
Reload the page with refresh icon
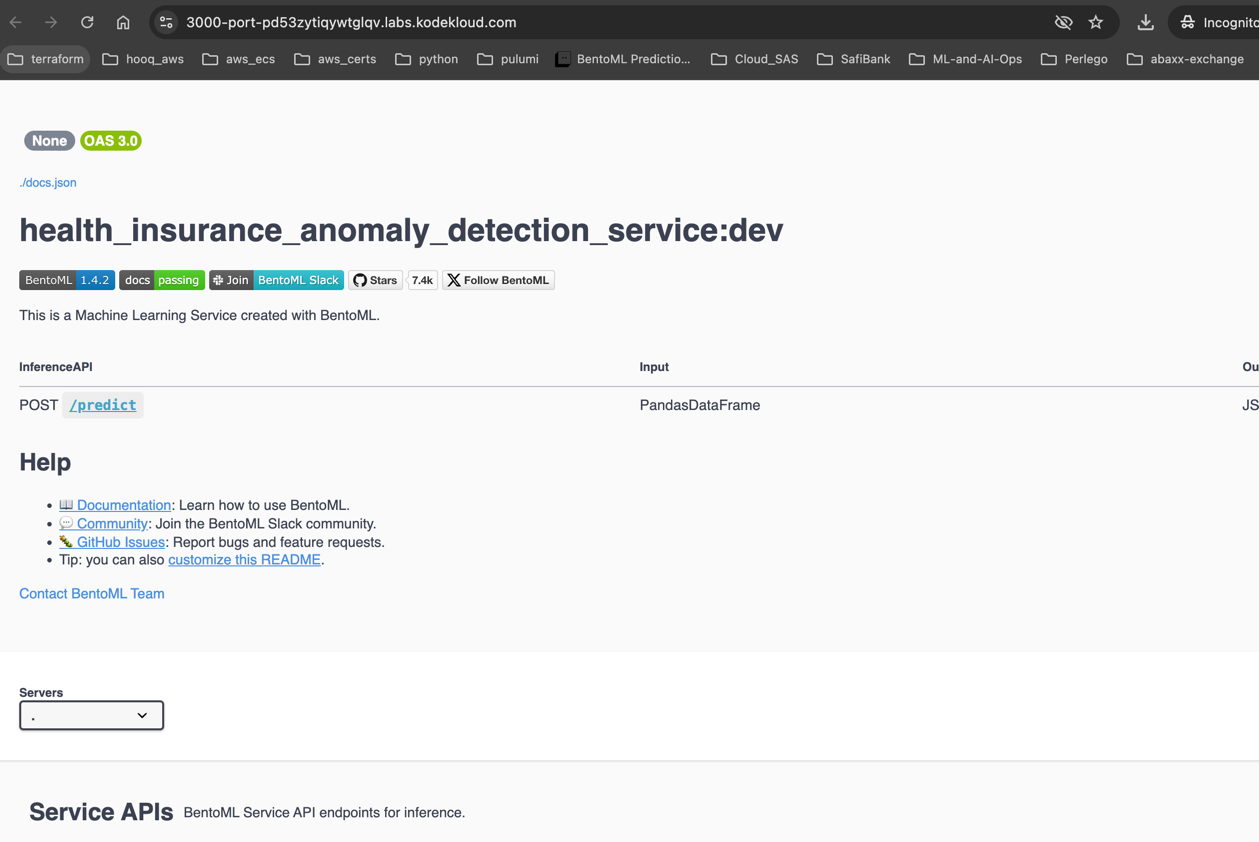(x=87, y=22)
